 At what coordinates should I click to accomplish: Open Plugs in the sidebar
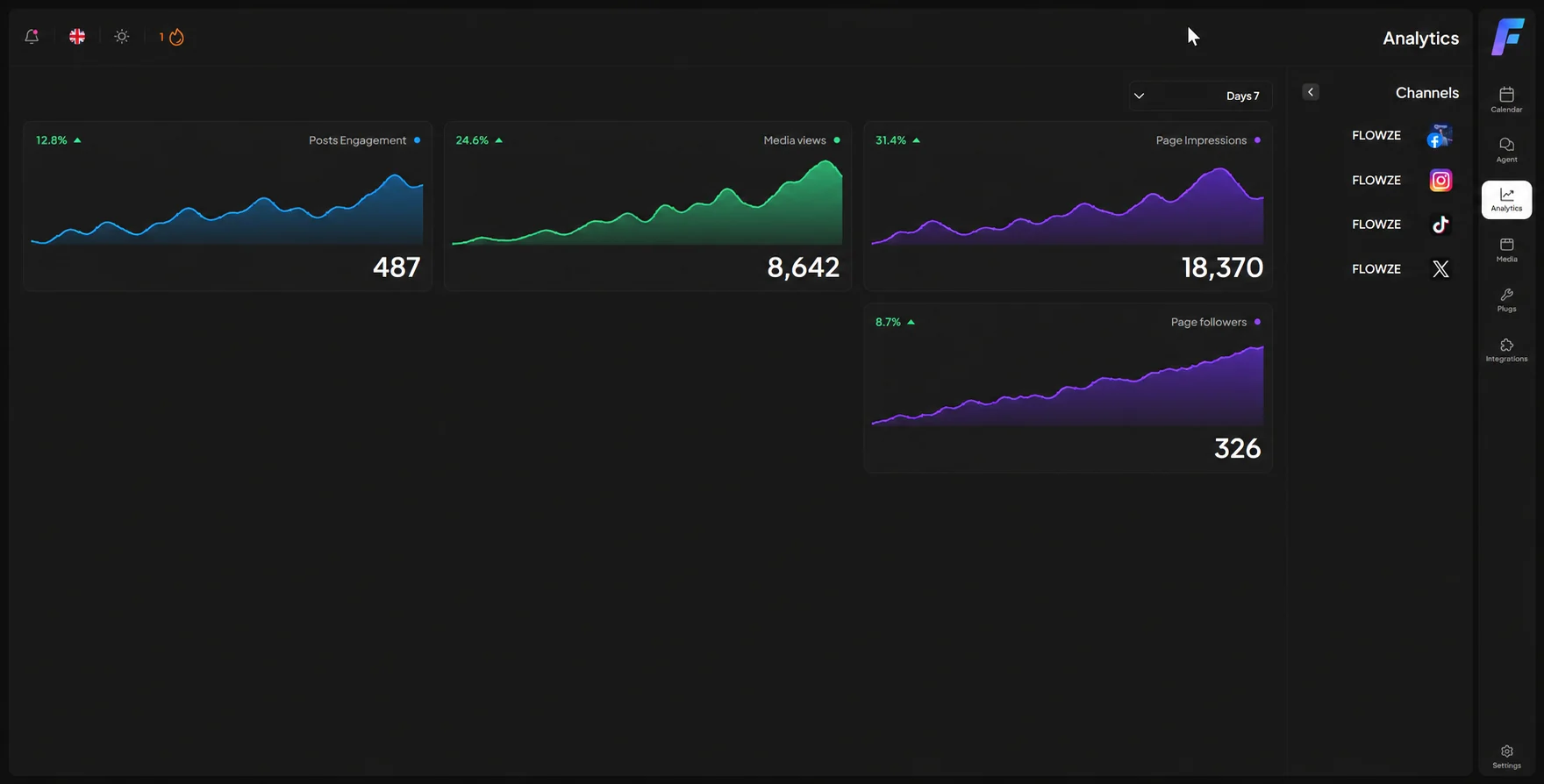point(1506,300)
